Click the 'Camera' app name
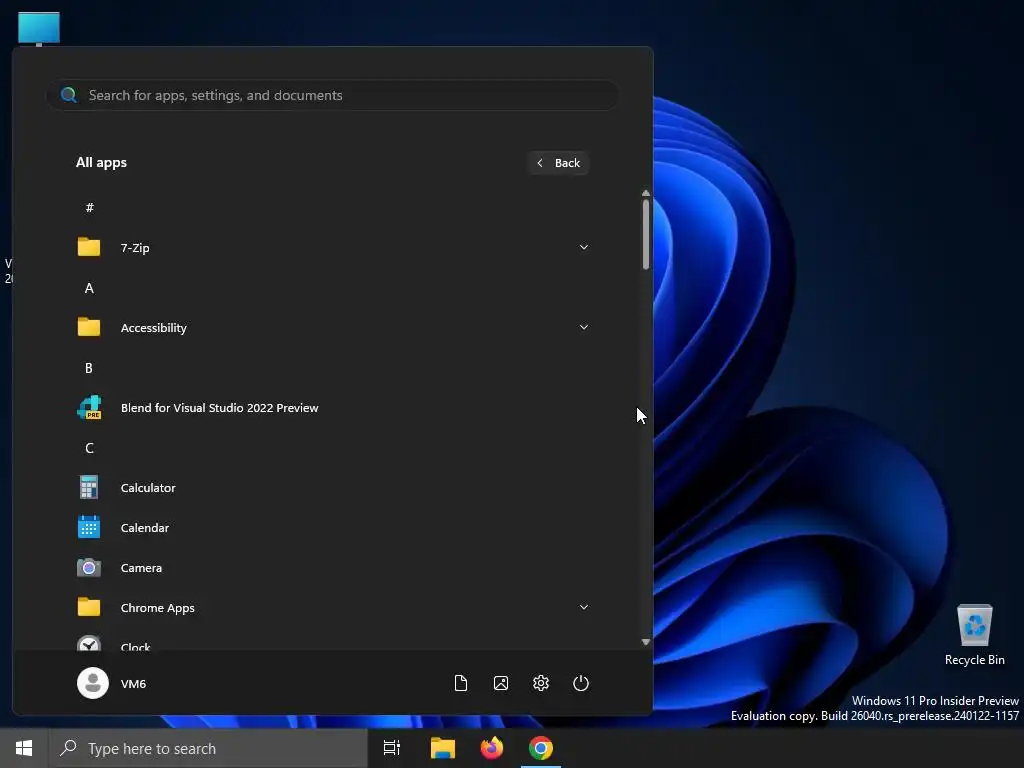The height and width of the screenshot is (768, 1024). [x=141, y=568]
